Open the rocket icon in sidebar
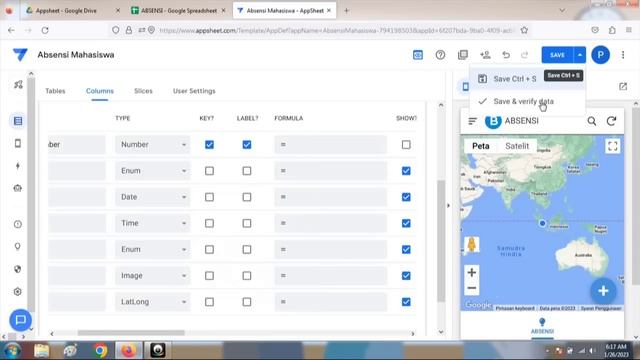This screenshot has height=360, width=640. (18, 84)
